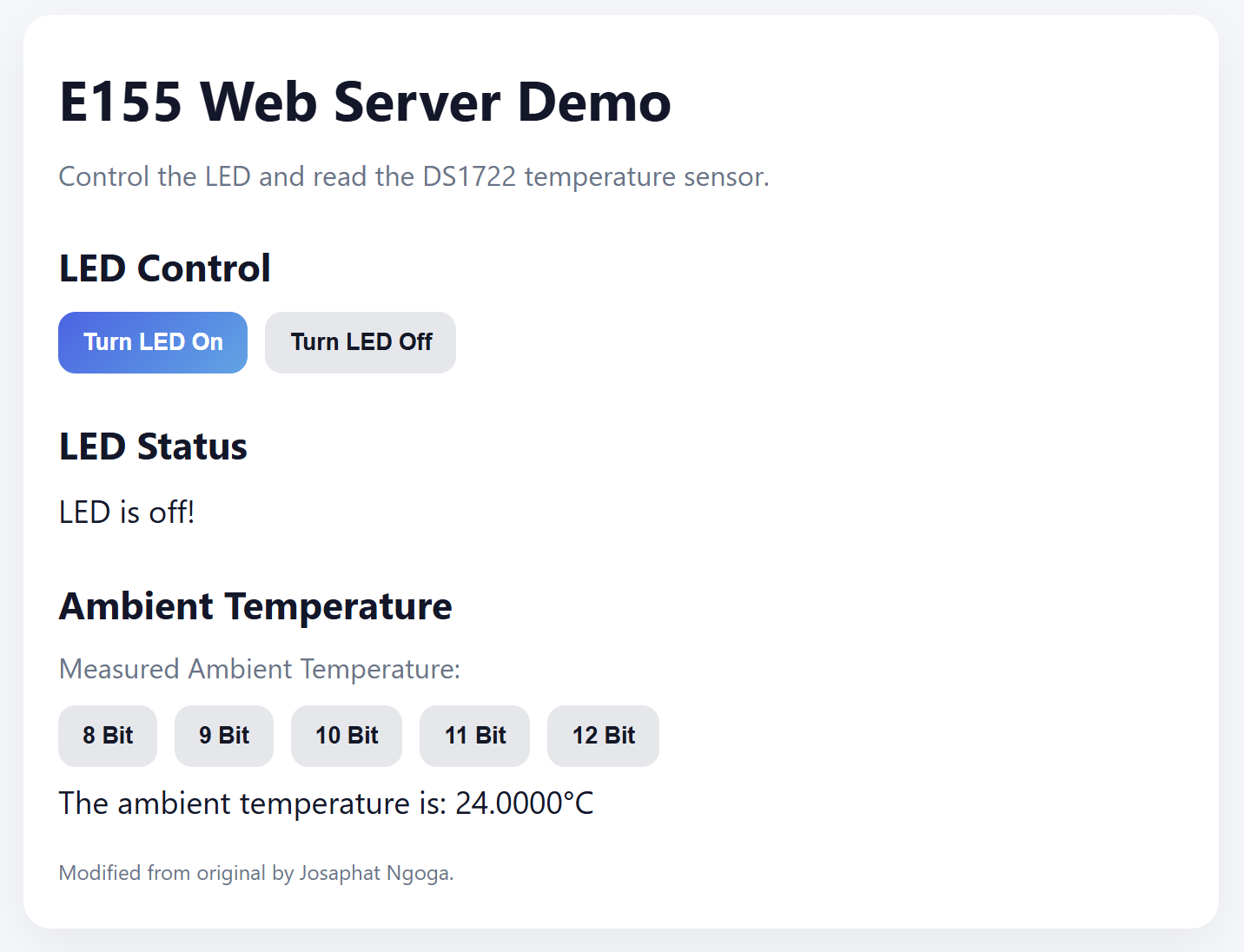Click the LED Status section heading
The width and height of the screenshot is (1244, 952).
pos(153,446)
